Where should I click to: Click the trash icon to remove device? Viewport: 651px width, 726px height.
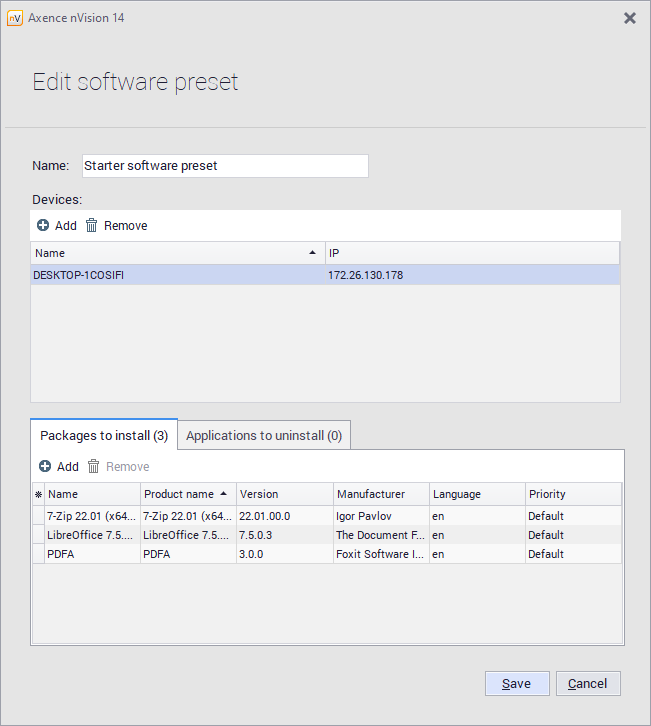point(92,226)
